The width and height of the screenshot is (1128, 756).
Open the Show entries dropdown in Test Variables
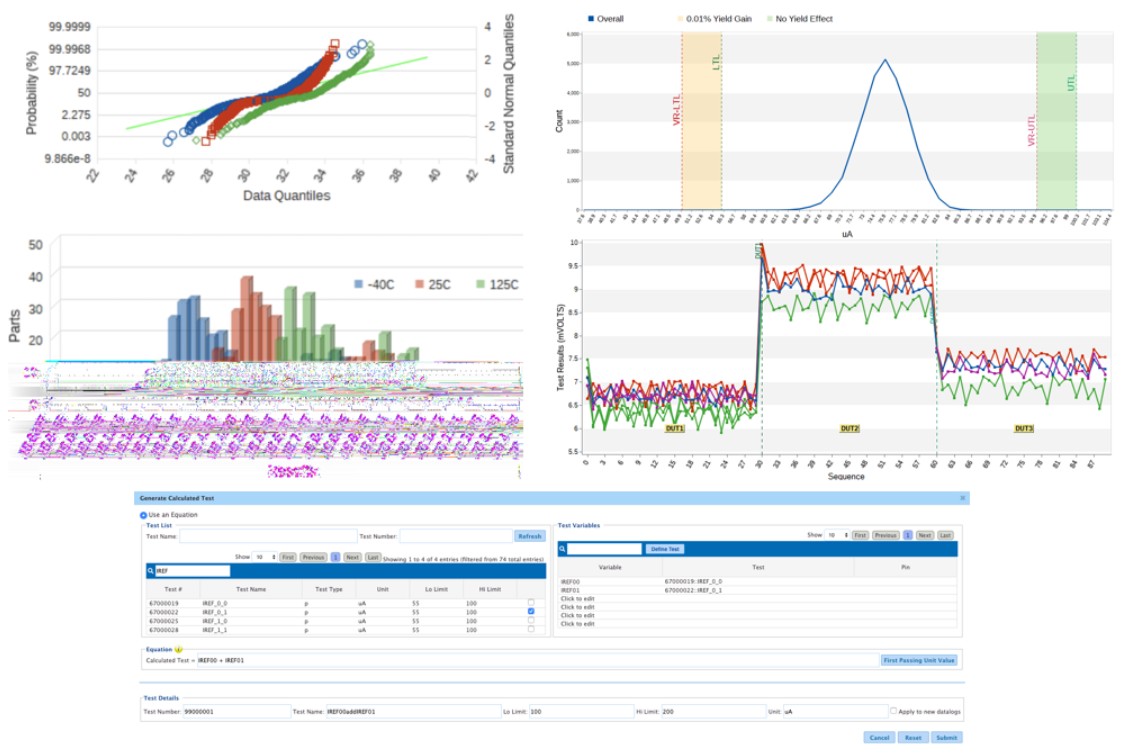point(835,534)
